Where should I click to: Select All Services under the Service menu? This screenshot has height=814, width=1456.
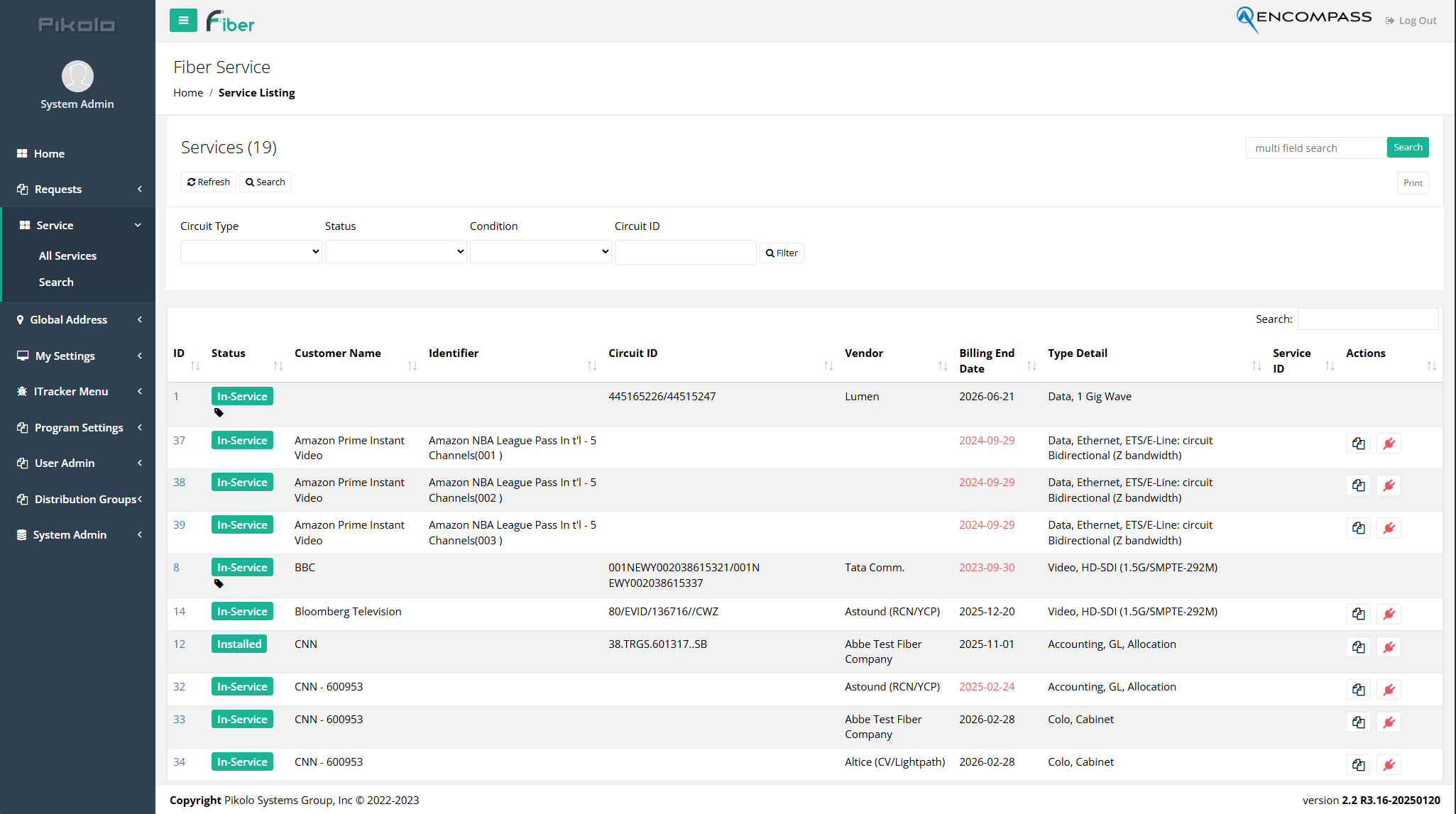[67, 255]
